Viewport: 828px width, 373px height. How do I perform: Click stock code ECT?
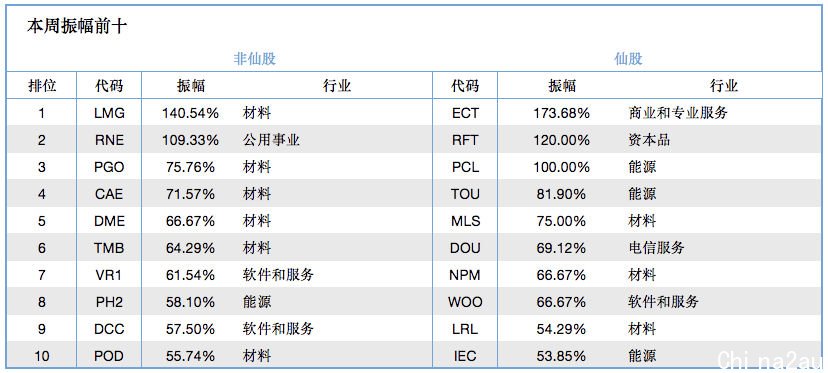pos(465,113)
